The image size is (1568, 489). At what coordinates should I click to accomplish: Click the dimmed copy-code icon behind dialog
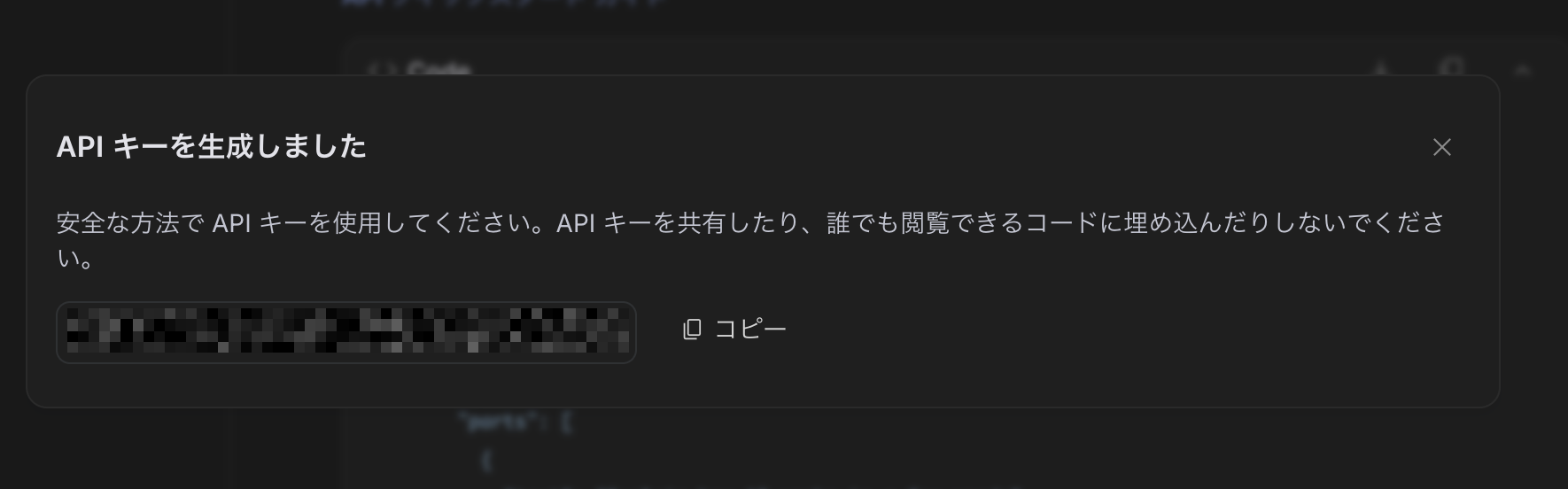(1451, 67)
